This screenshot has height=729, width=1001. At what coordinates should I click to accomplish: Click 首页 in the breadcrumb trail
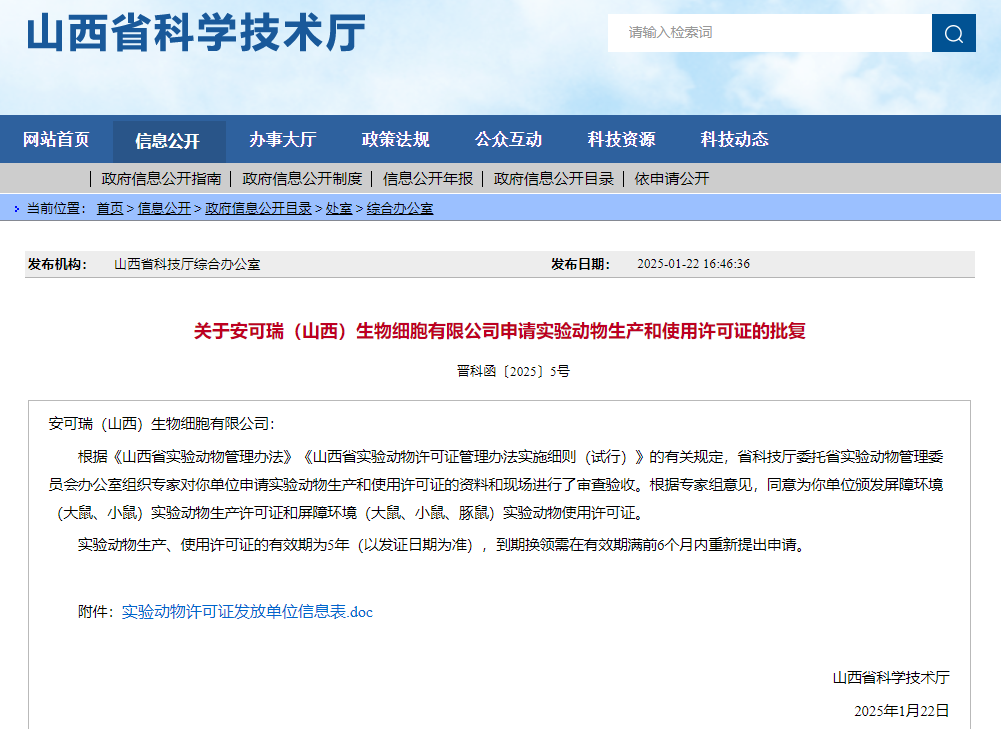(x=110, y=209)
